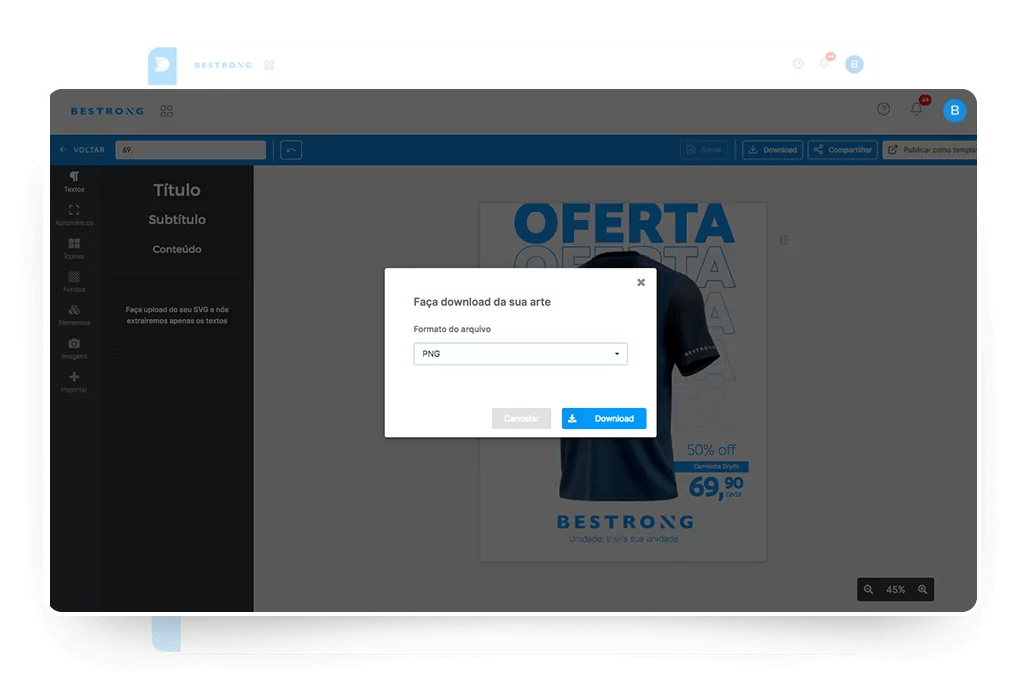The height and width of the screenshot is (700, 1024).
Task: Click the apps grid icon beside BESTRONG
Action: point(167,111)
